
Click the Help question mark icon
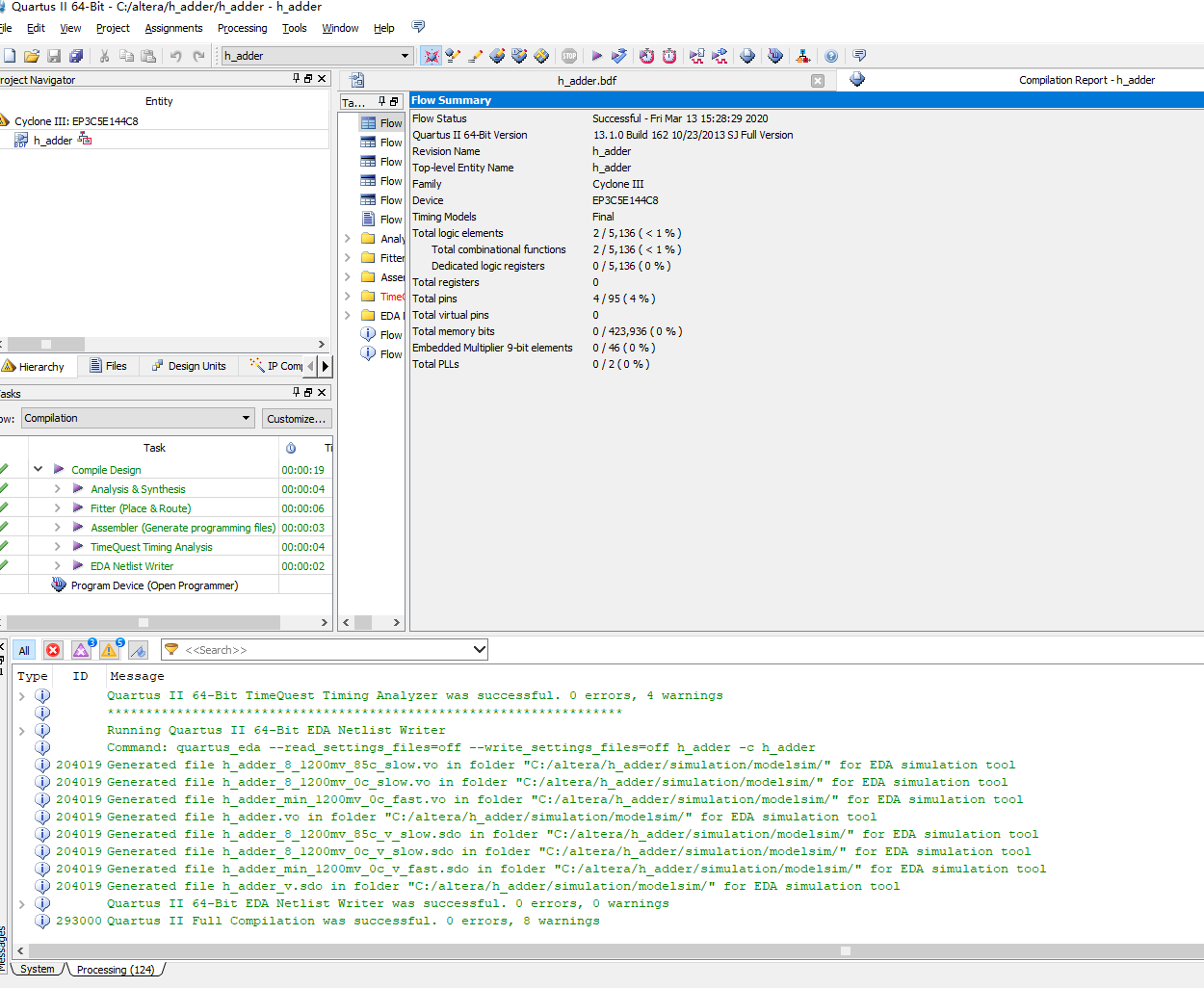[x=831, y=56]
